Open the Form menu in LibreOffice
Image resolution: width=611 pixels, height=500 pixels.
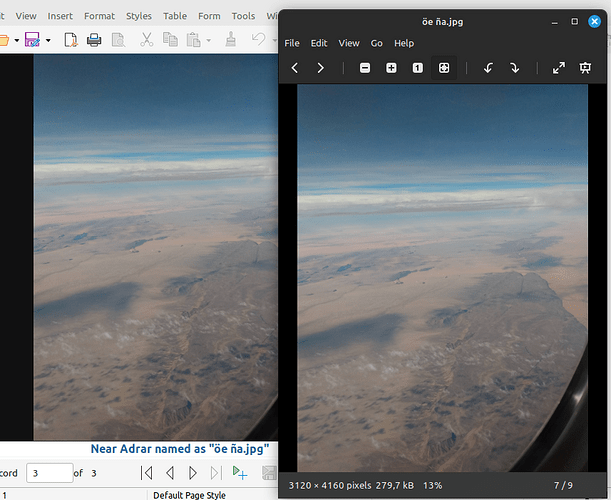209,16
